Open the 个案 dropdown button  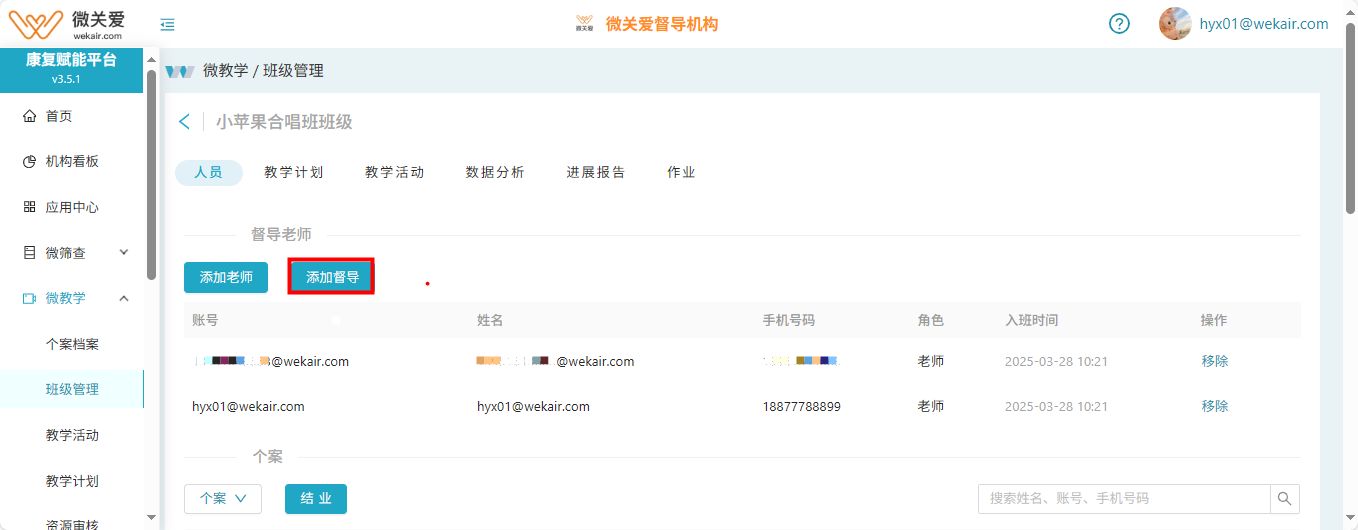coord(223,499)
